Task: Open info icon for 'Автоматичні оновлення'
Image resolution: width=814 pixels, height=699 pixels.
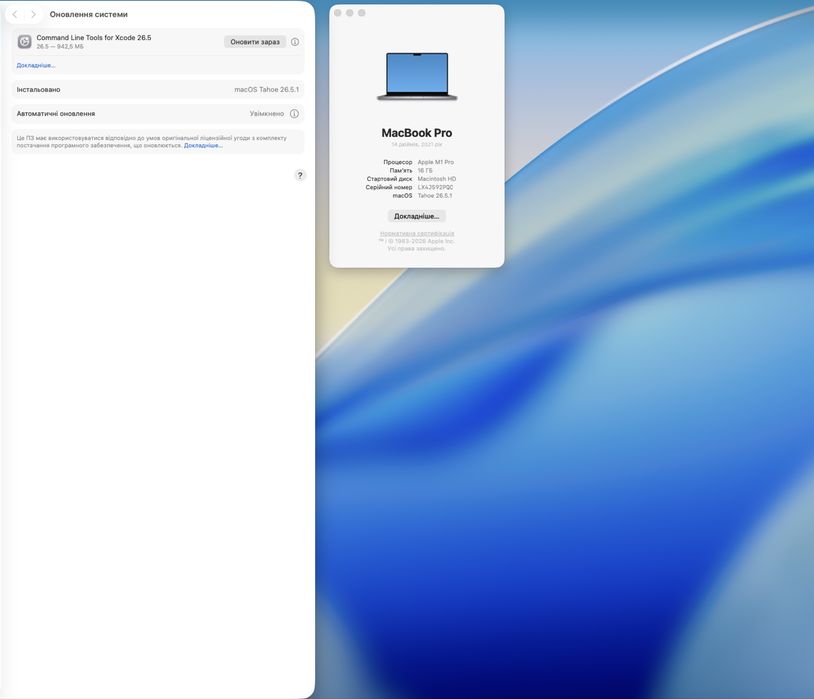Action: [x=294, y=113]
